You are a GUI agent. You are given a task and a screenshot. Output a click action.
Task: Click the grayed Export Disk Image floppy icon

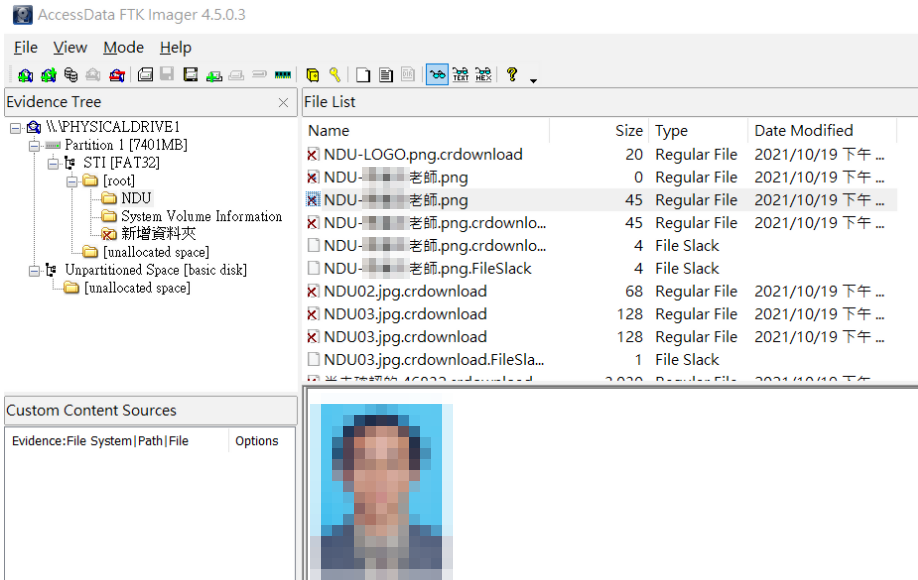[x=167, y=75]
